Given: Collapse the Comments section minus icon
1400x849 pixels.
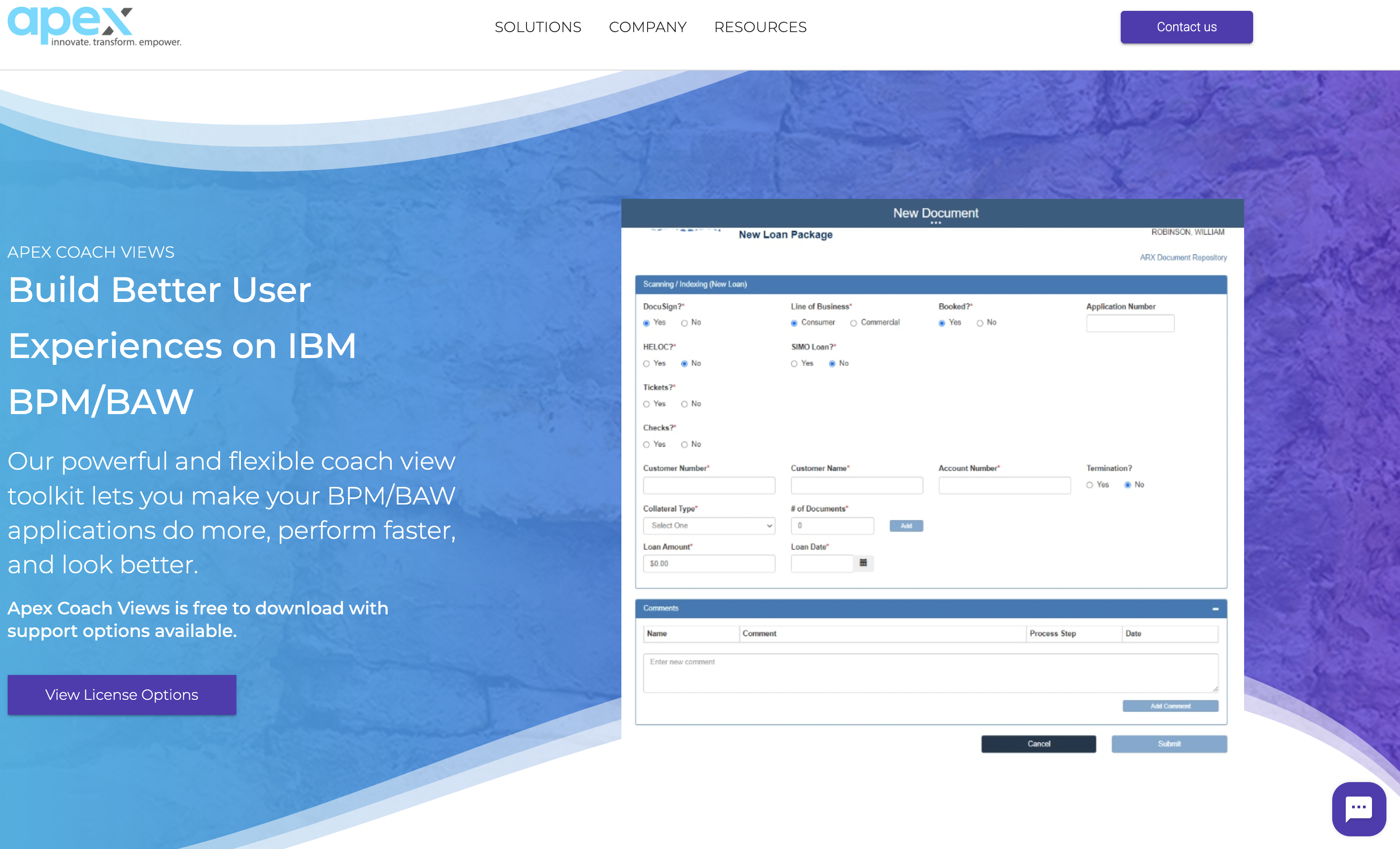Looking at the screenshot, I should 1215,608.
